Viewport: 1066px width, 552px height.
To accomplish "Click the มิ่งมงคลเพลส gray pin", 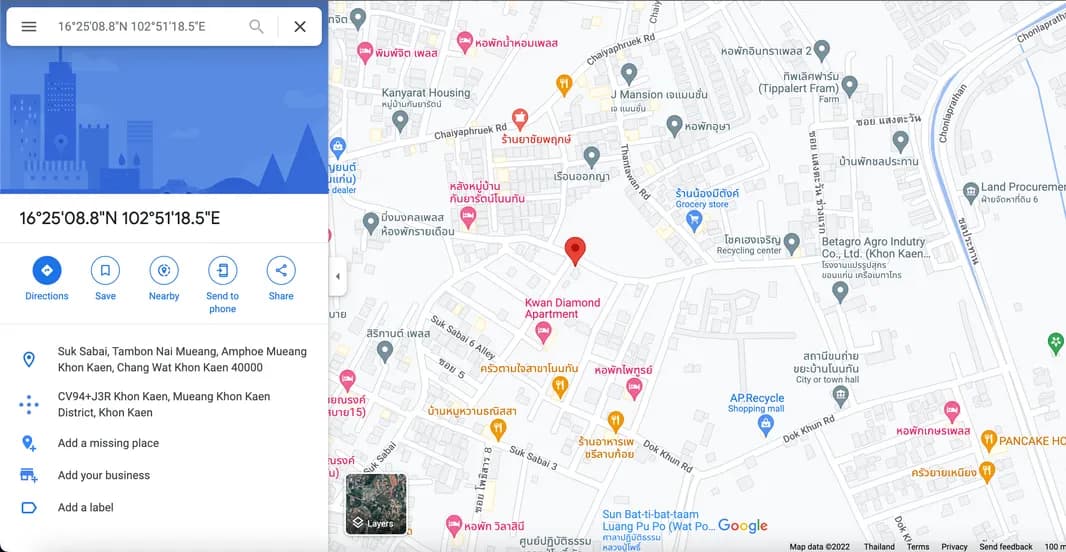I will (x=371, y=223).
